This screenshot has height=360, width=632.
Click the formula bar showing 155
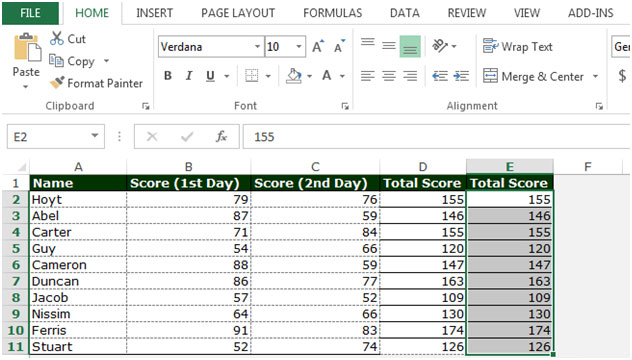click(x=437, y=137)
